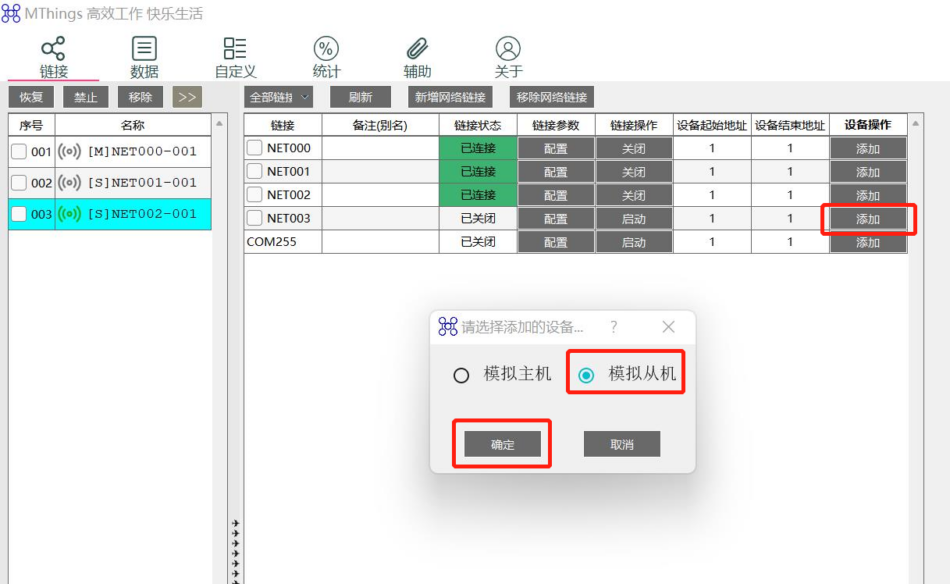Click the COM255 link name
950x584 pixels.
pos(271,242)
